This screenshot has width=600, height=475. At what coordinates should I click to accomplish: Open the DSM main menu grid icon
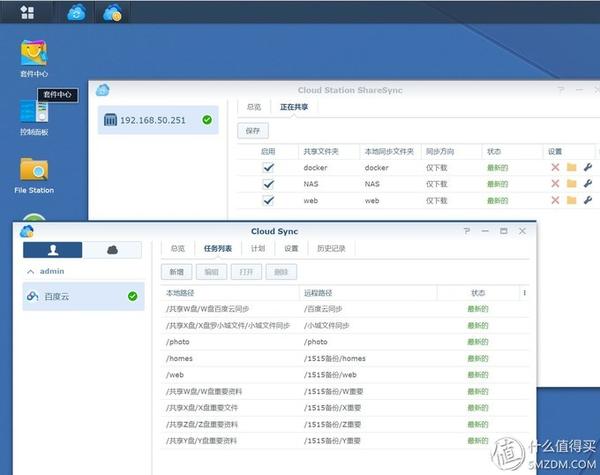(27, 12)
